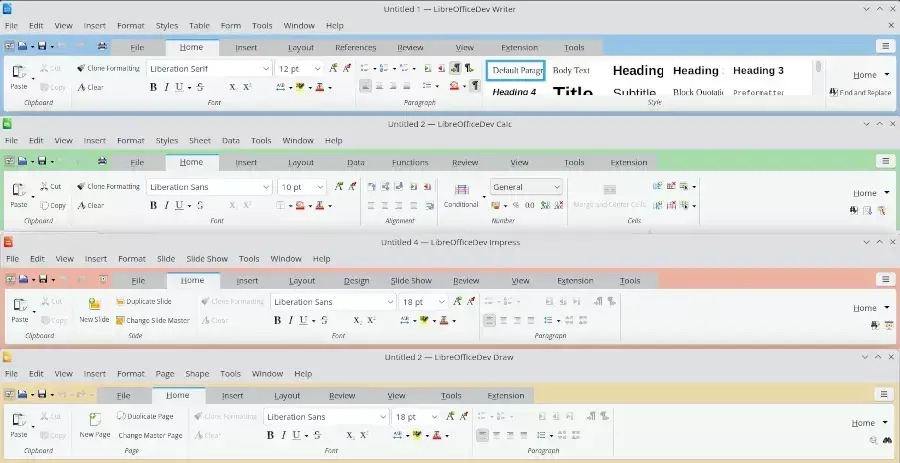Click Writer hamburger menu button
This screenshot has width=900, height=463.
(886, 46)
